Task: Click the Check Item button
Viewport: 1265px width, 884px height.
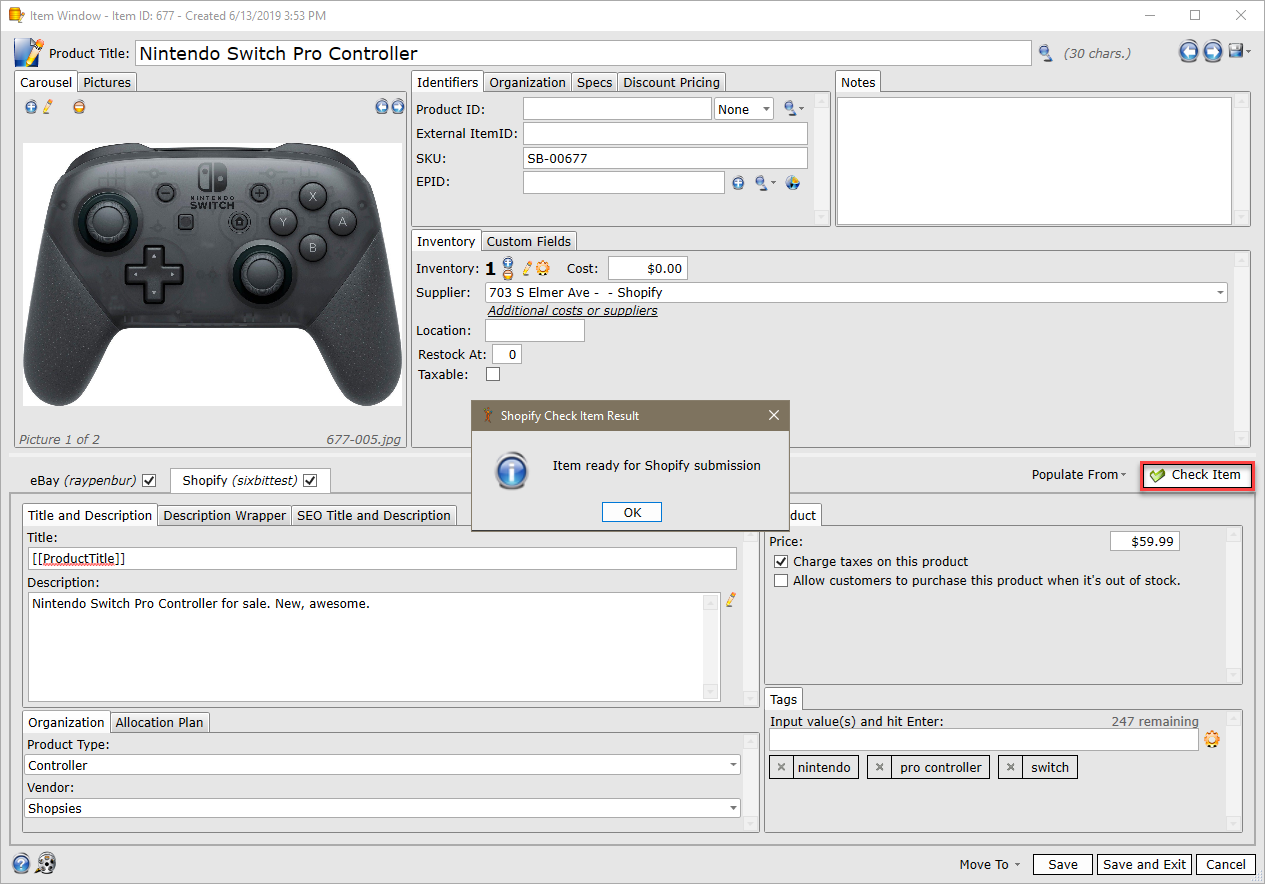Action: [x=1197, y=475]
